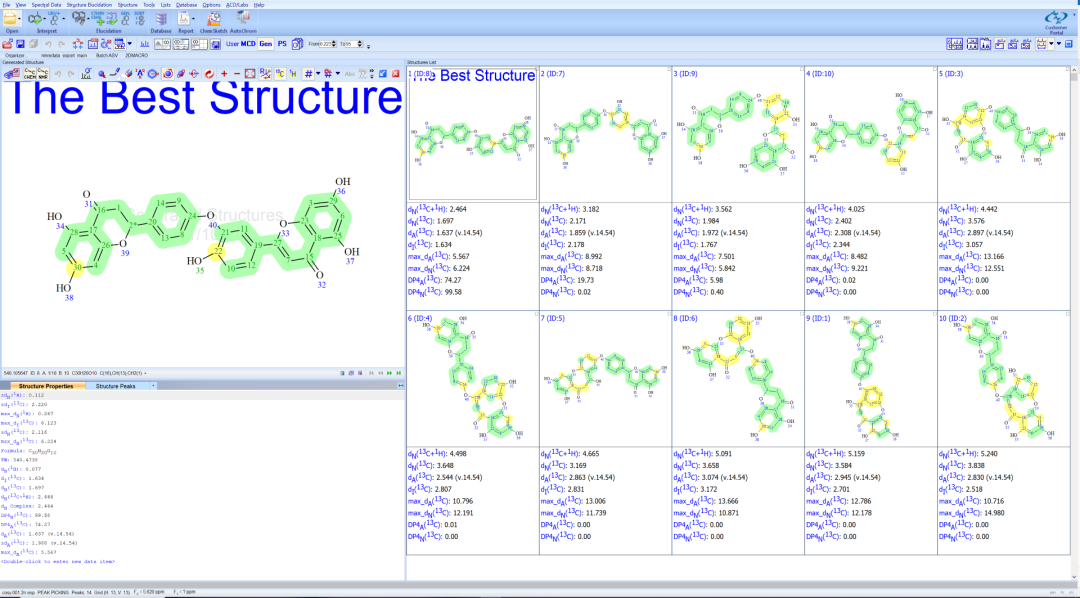The width and height of the screenshot is (1080, 598).
Task: Open the ChemSketch tool
Action: 214,21
